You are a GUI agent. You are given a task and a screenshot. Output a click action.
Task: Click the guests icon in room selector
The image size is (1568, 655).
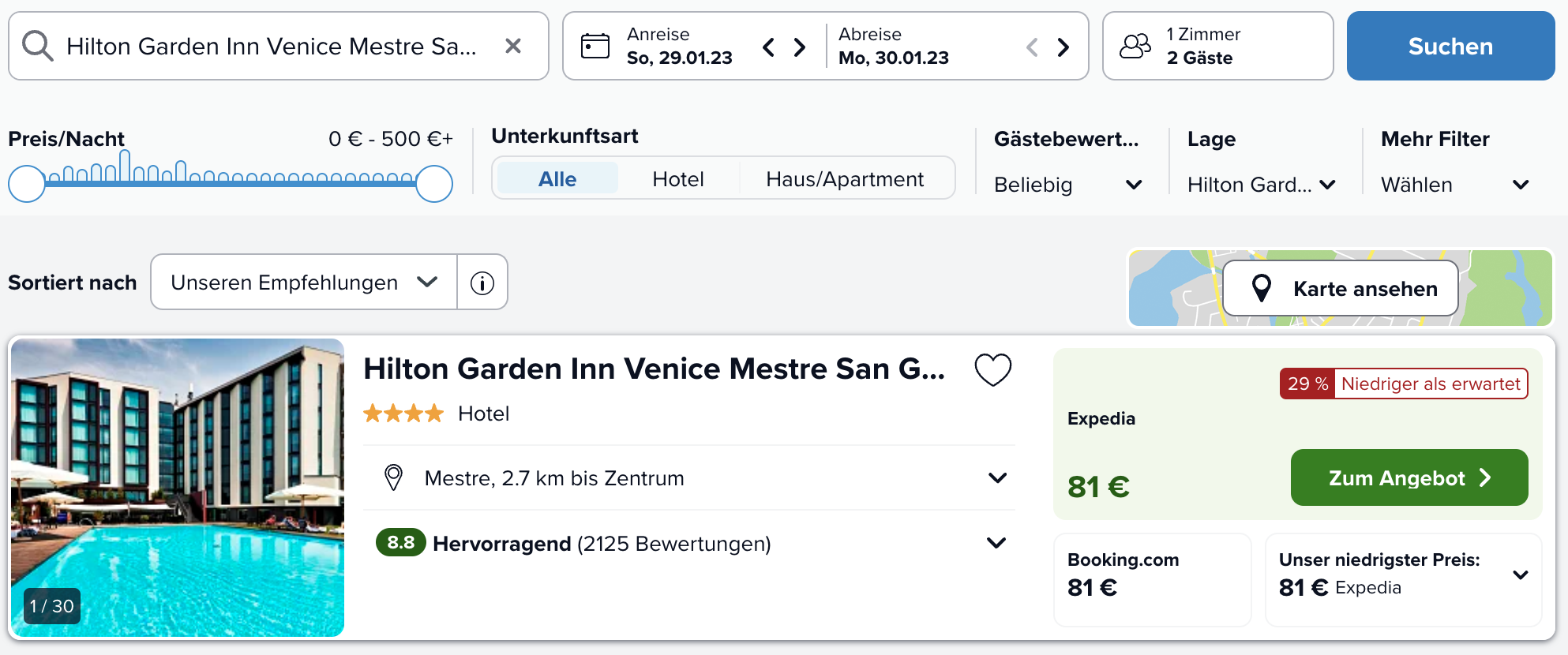(x=1135, y=46)
